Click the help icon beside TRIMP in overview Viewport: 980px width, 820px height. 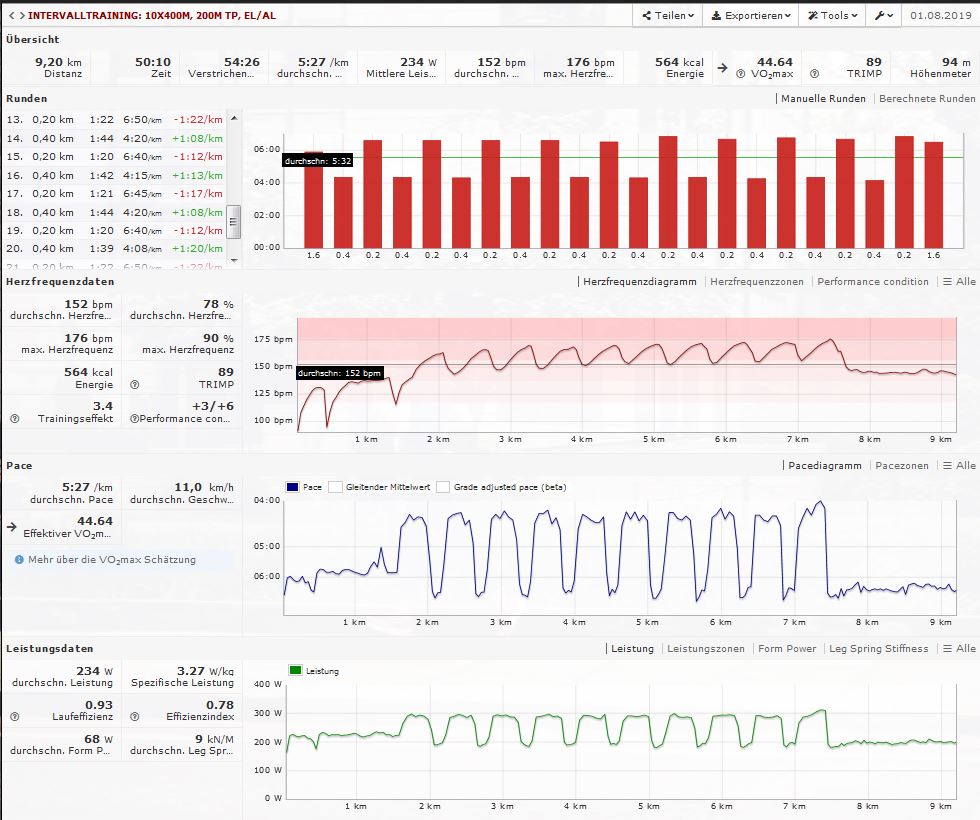[x=814, y=73]
